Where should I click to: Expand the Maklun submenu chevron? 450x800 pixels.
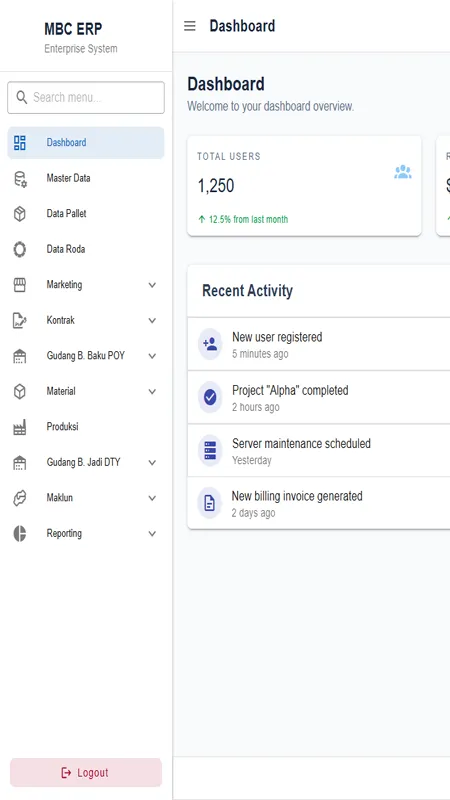(x=152, y=498)
